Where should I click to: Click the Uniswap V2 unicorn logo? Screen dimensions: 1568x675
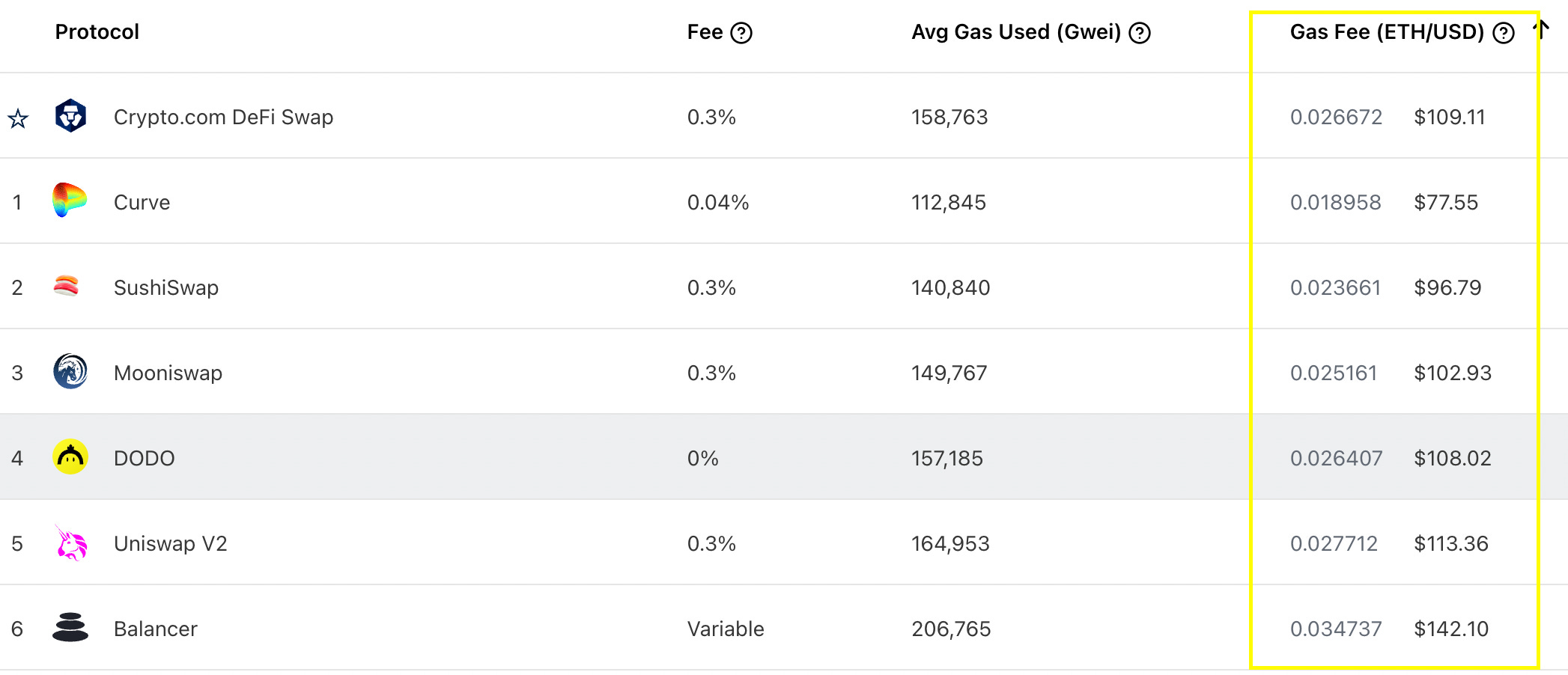coord(70,543)
